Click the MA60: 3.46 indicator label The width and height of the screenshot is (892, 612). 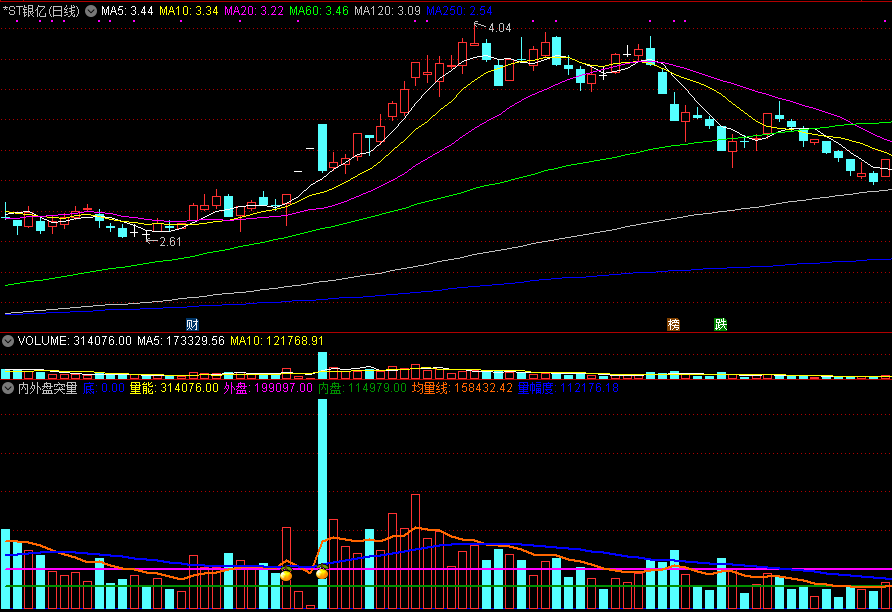point(319,11)
